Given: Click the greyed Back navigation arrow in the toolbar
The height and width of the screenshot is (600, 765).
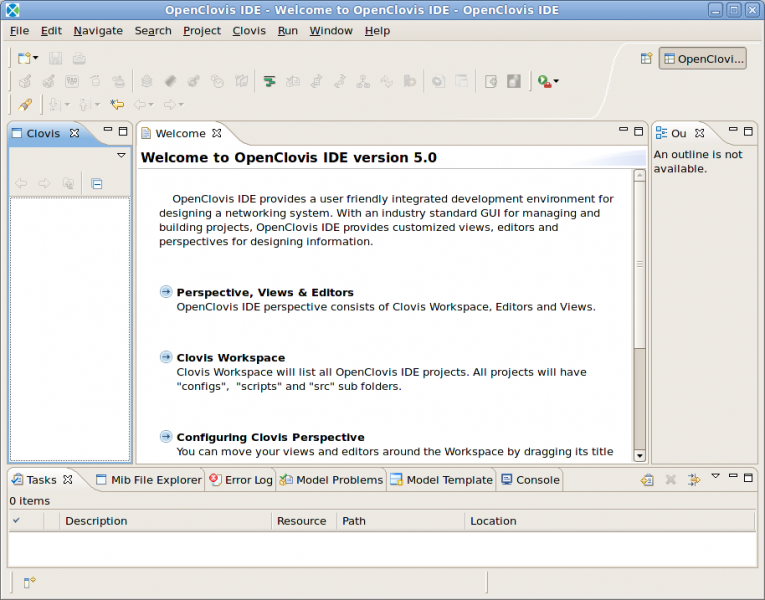Looking at the screenshot, I should click(x=141, y=104).
